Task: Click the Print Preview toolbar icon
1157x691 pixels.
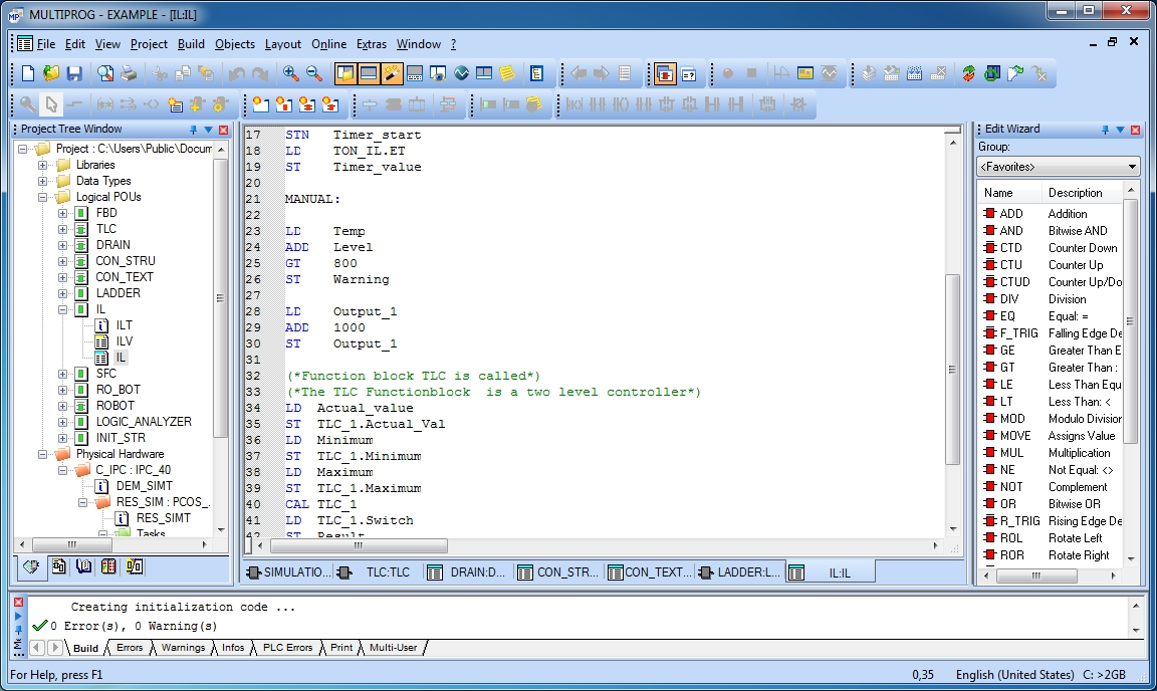Action: pyautogui.click(x=106, y=74)
